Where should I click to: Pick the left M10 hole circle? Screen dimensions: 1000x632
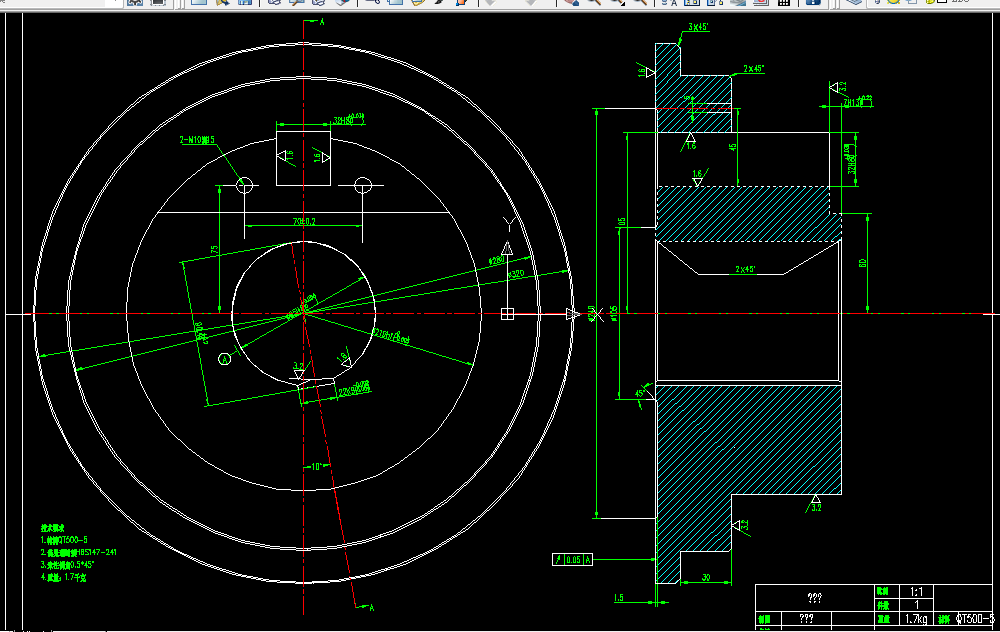(x=245, y=186)
